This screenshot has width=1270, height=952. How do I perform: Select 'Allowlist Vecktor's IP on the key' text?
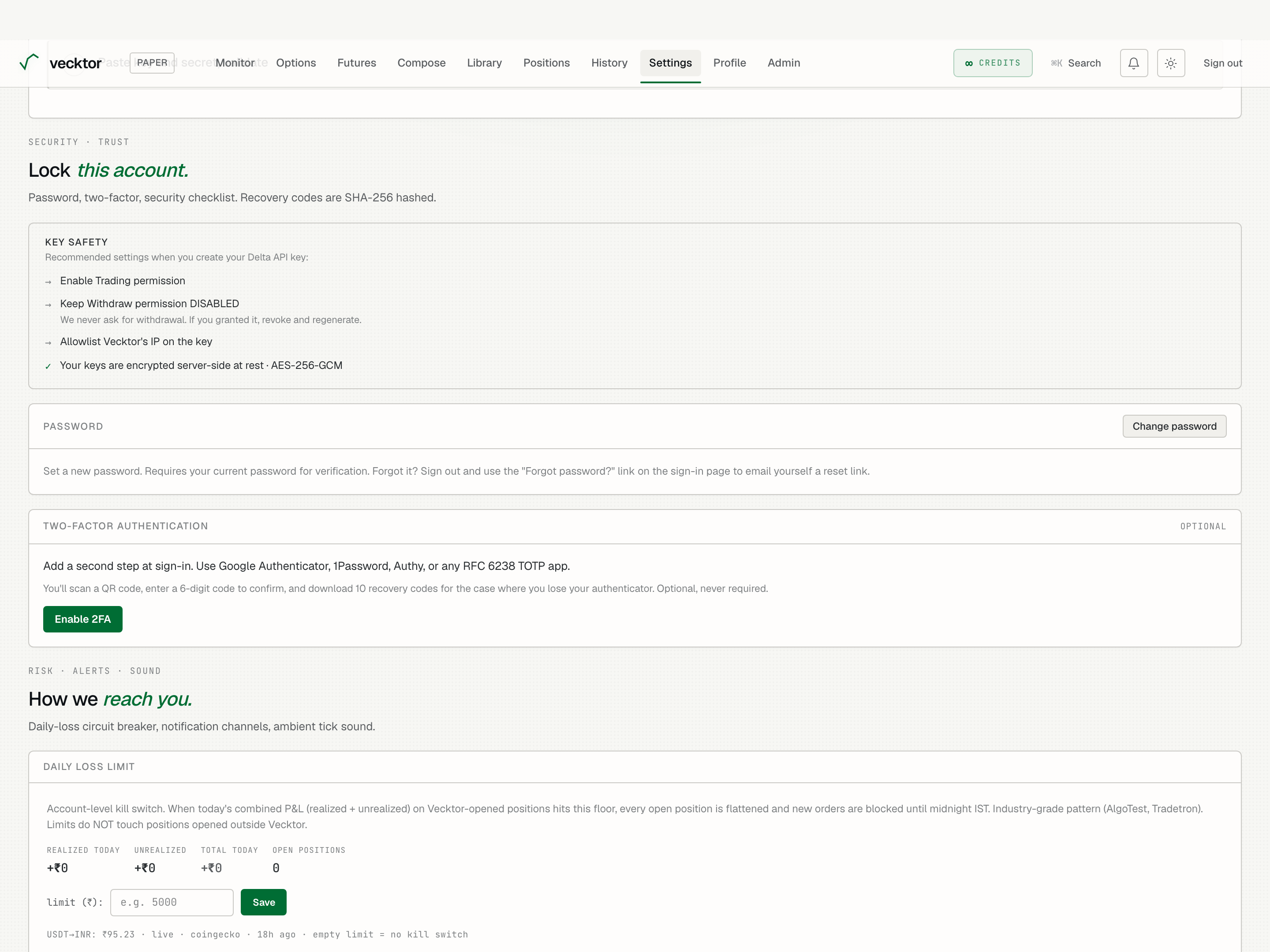click(x=136, y=342)
